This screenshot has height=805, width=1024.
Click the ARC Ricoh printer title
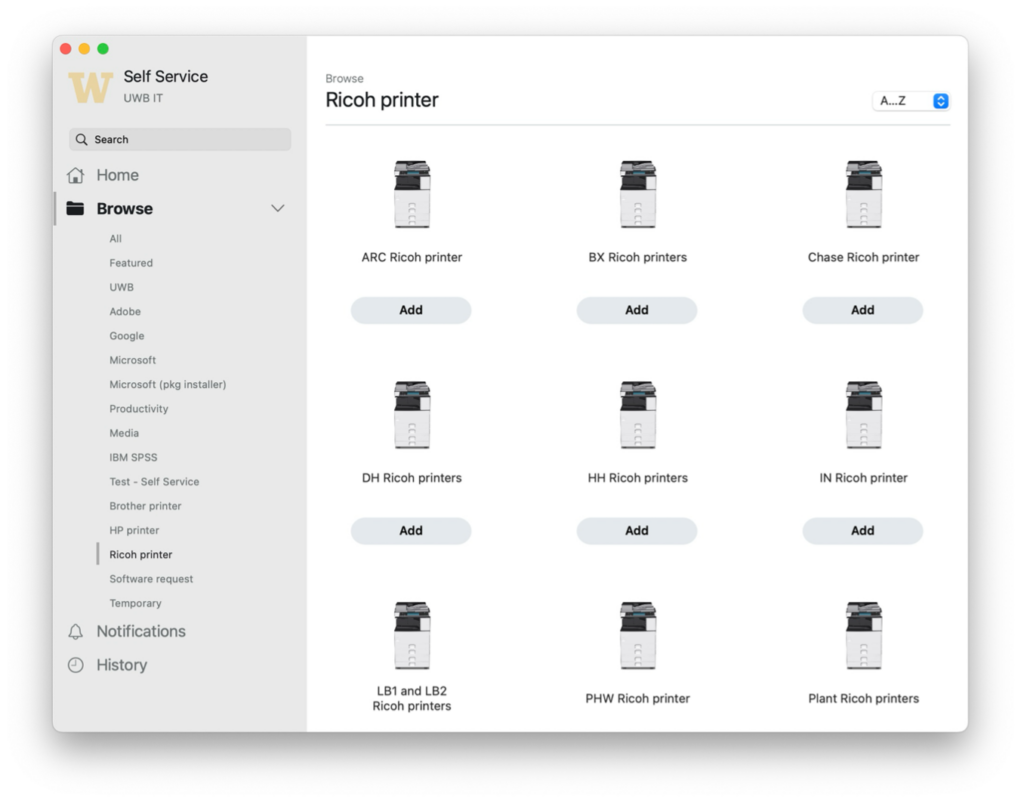click(x=411, y=257)
